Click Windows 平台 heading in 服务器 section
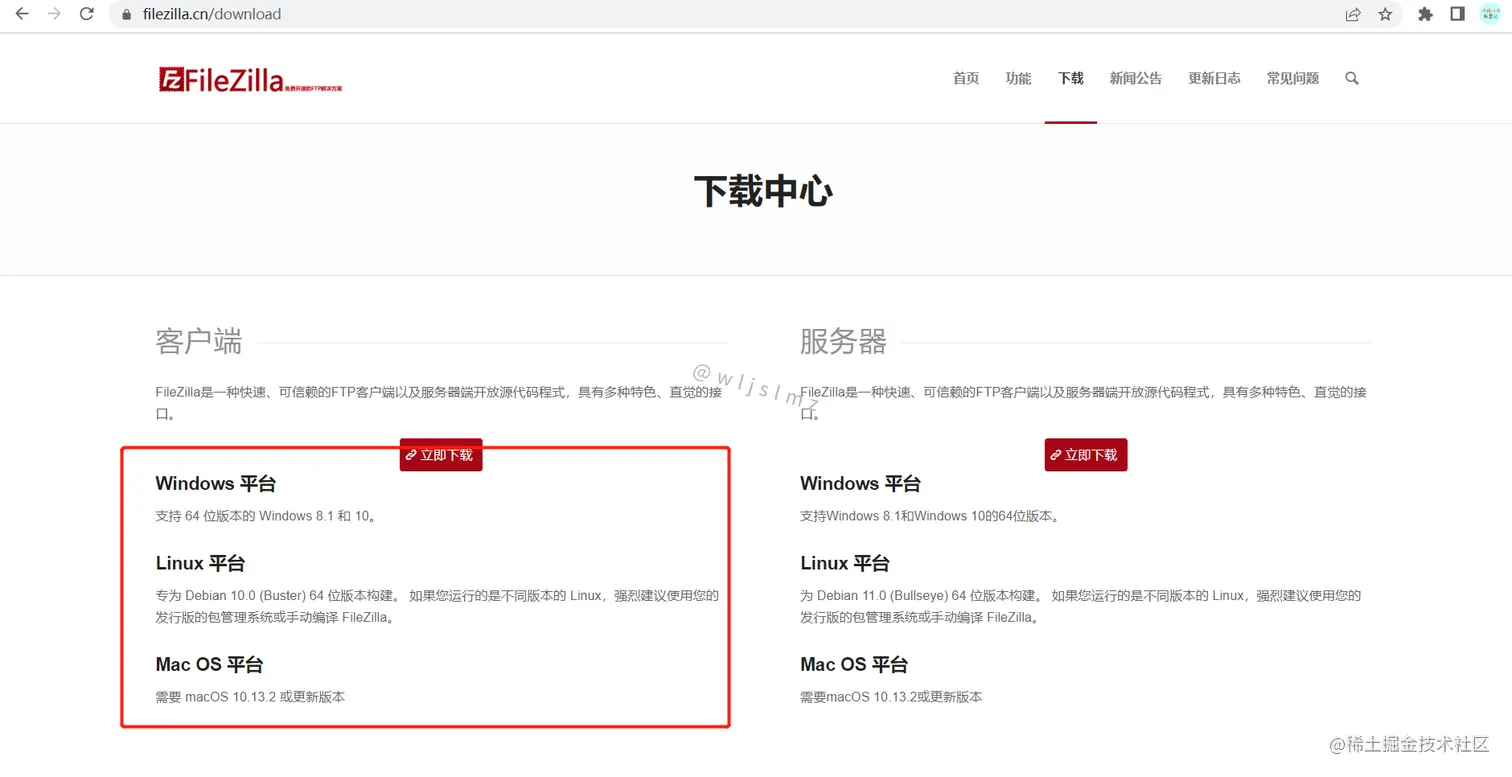1512x777 pixels. click(860, 484)
